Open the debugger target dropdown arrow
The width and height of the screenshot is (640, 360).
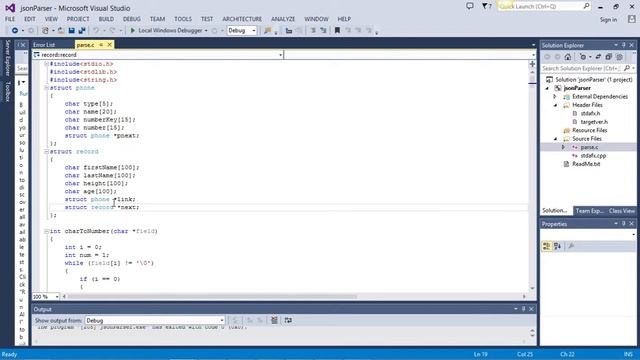[206, 31]
